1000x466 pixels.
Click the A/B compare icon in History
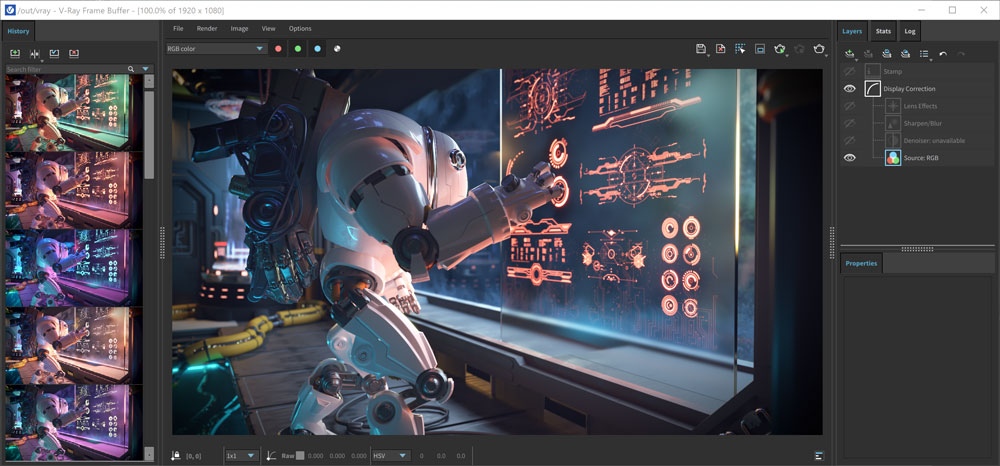[x=35, y=54]
